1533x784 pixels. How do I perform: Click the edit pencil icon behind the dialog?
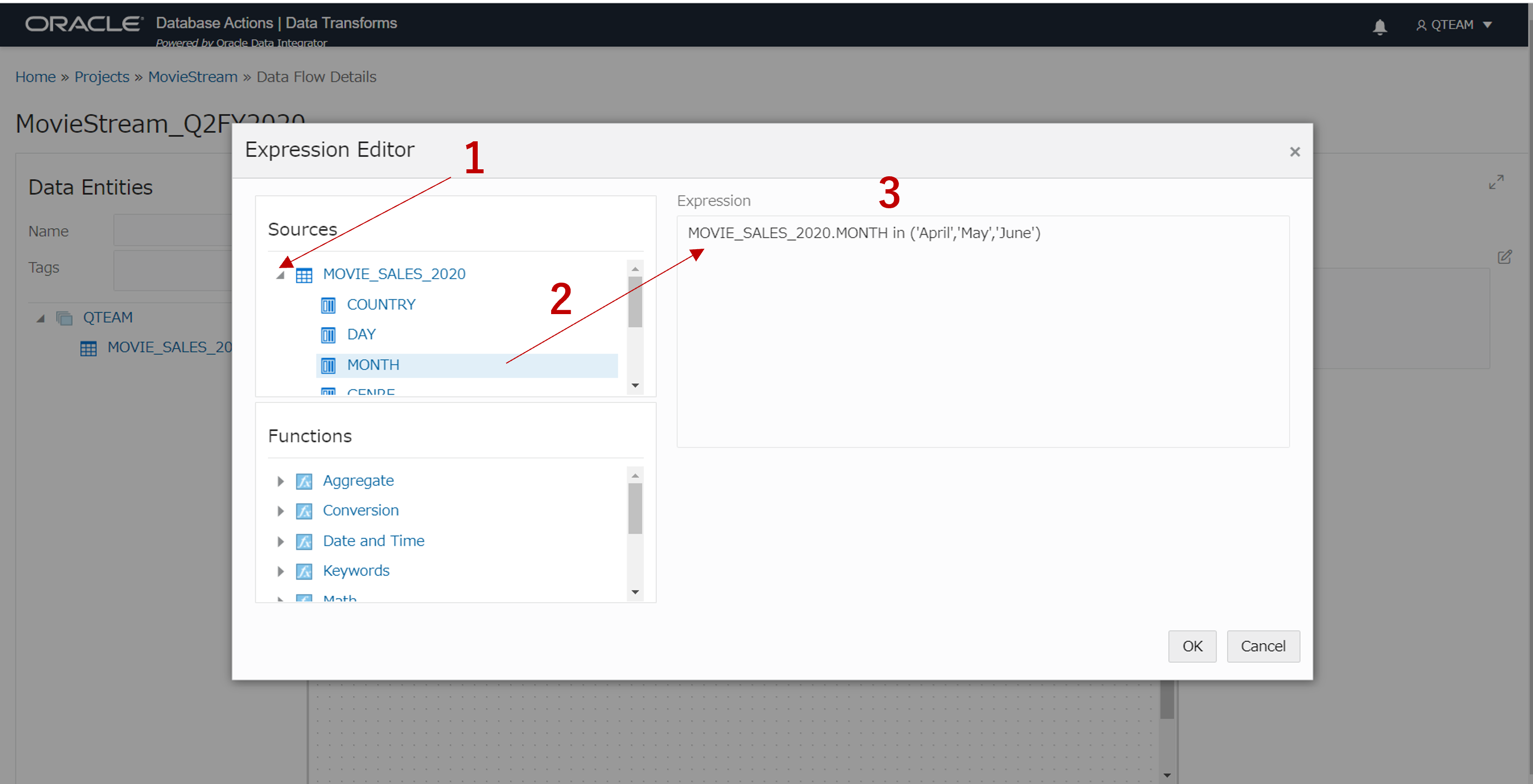pyautogui.click(x=1504, y=257)
